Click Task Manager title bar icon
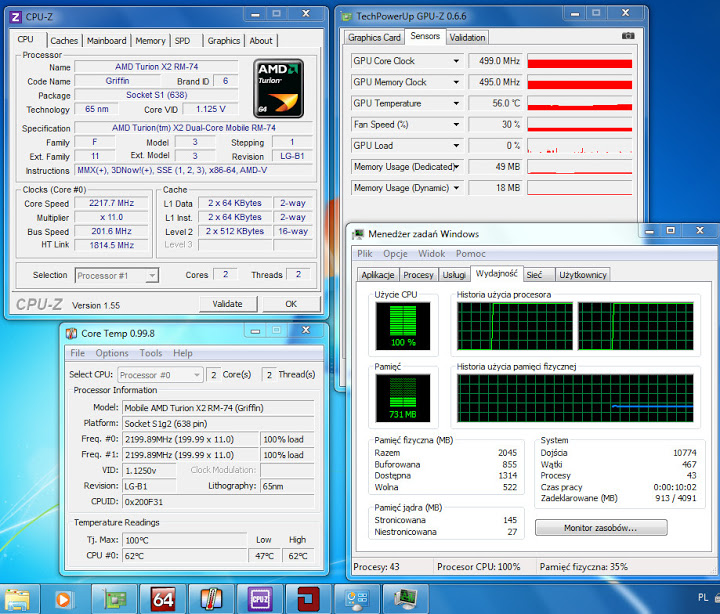720x614 pixels. [358, 234]
